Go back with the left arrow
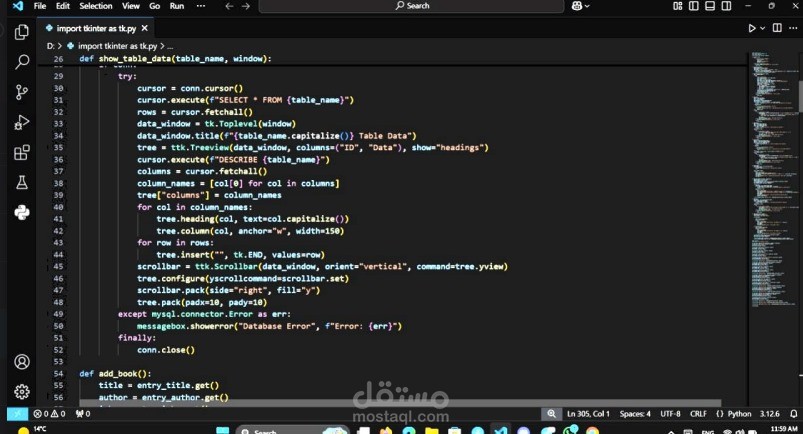 229,6
